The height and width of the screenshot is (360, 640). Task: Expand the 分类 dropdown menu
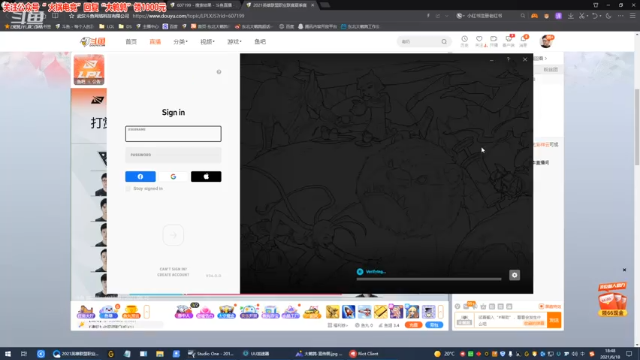[x=180, y=42]
